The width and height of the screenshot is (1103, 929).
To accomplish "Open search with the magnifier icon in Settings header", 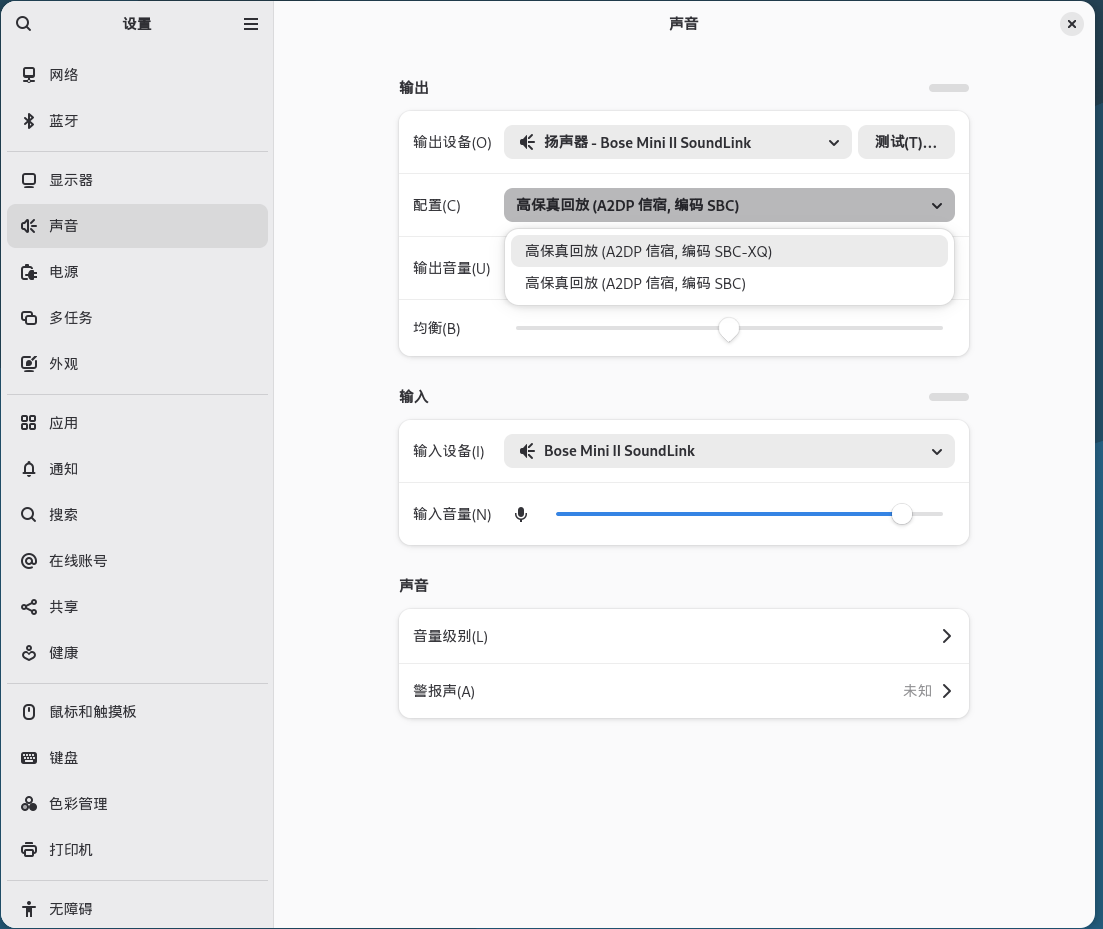I will [23, 24].
